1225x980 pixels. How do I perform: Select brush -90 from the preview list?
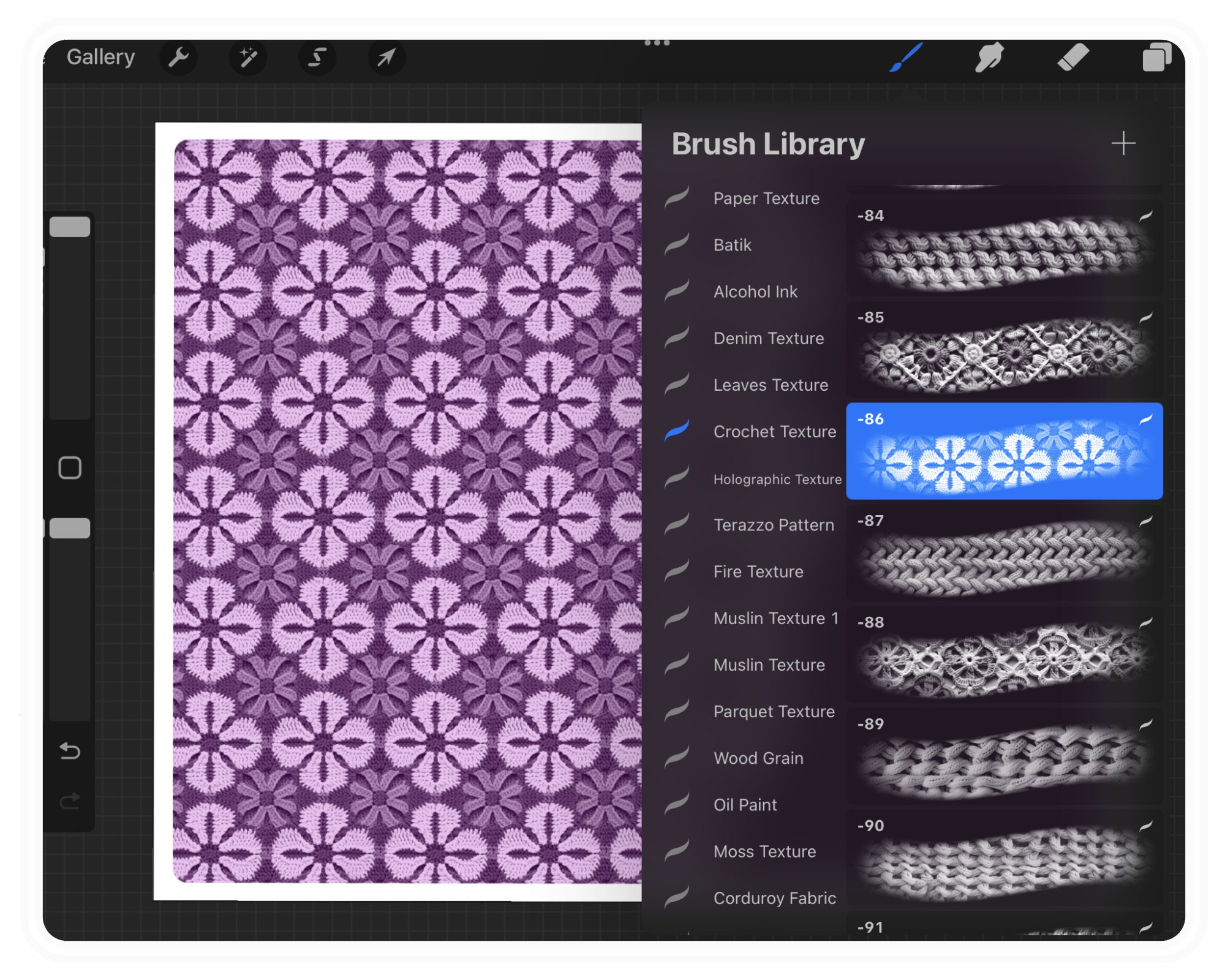pos(1005,858)
